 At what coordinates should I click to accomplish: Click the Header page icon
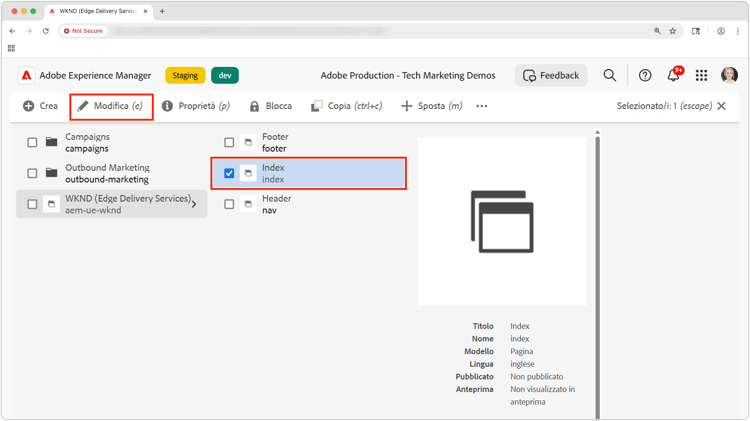248,204
